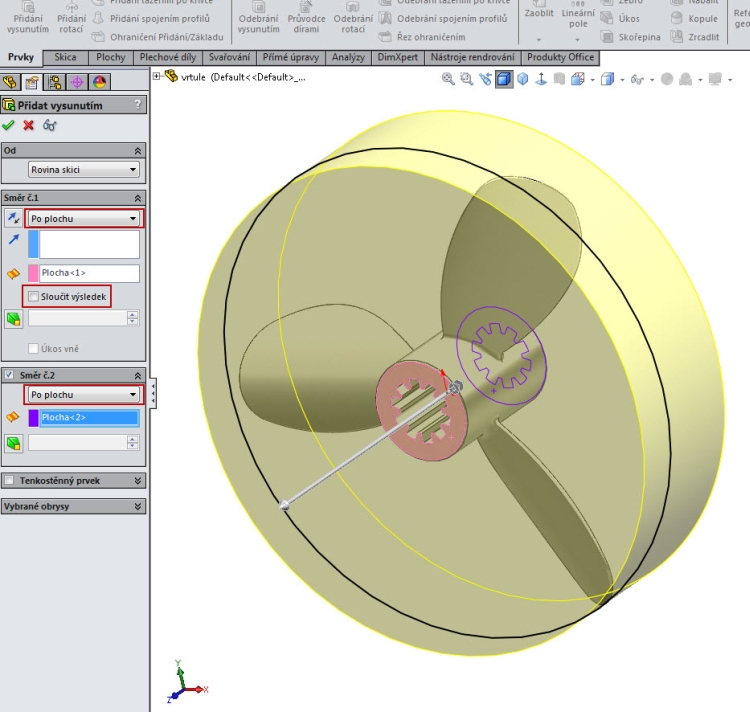Switch to the Prvky tab

point(21,57)
